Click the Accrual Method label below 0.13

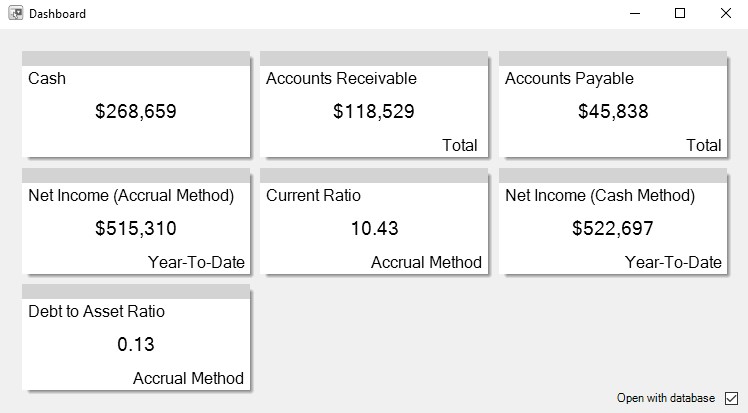(188, 378)
